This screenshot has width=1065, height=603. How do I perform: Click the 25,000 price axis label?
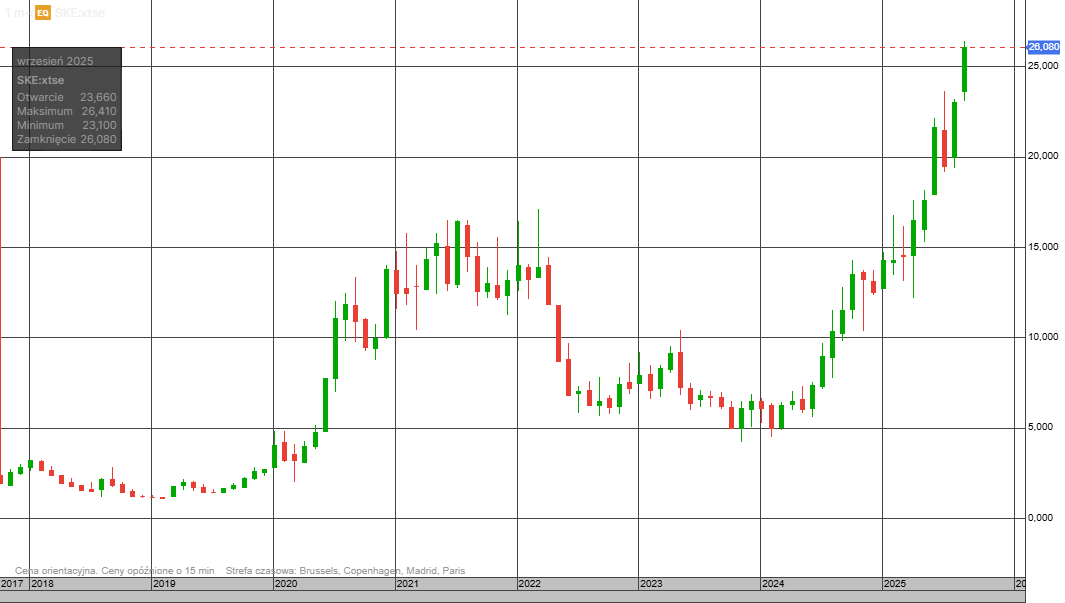pos(1043,66)
